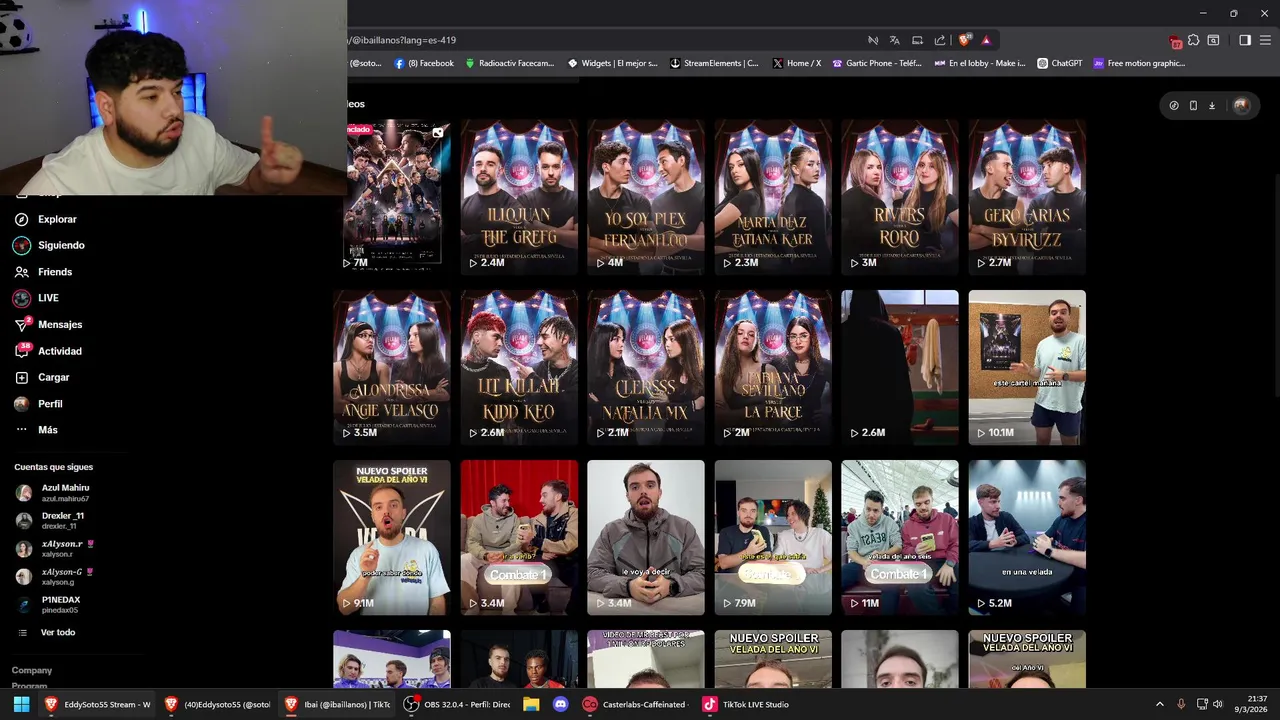This screenshot has width=1280, height=720.
Task: Open Home / X bookmark
Action: 797,63
